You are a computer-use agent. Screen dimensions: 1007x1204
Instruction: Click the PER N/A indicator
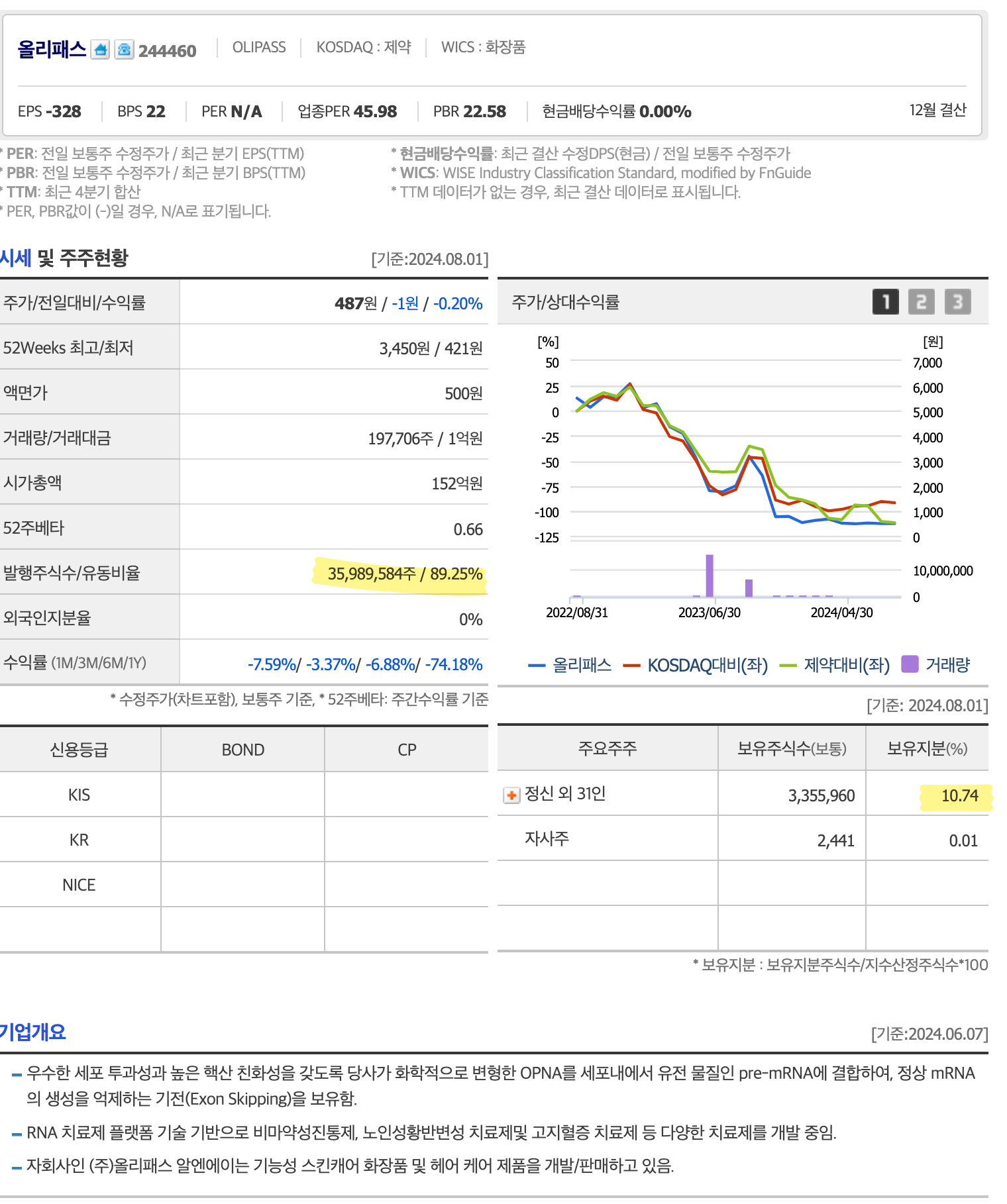232,111
